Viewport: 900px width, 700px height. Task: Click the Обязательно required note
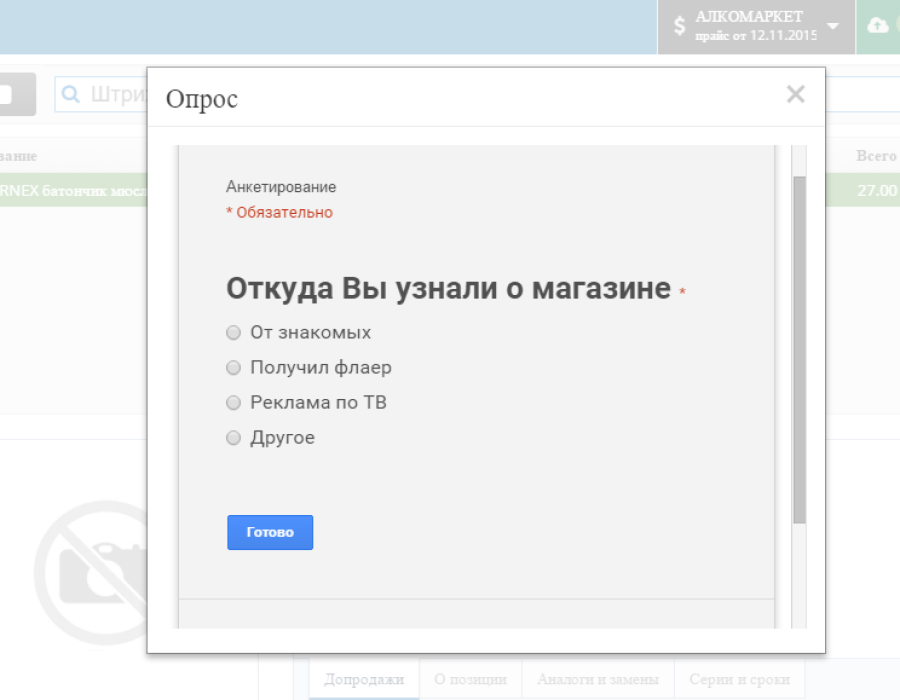[280, 213]
